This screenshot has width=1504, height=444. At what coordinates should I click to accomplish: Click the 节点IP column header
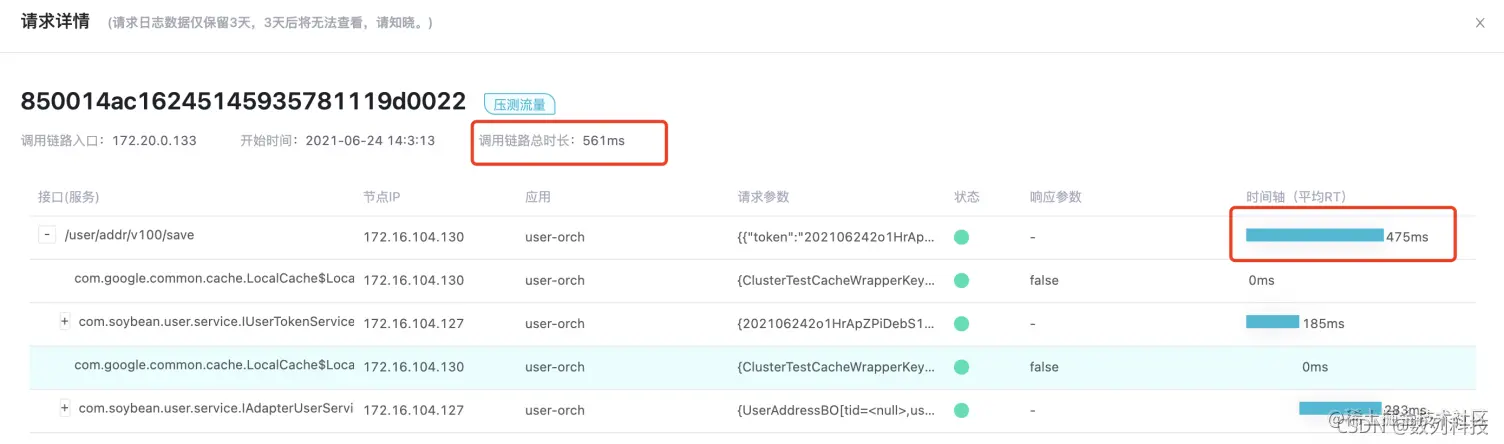(x=382, y=197)
